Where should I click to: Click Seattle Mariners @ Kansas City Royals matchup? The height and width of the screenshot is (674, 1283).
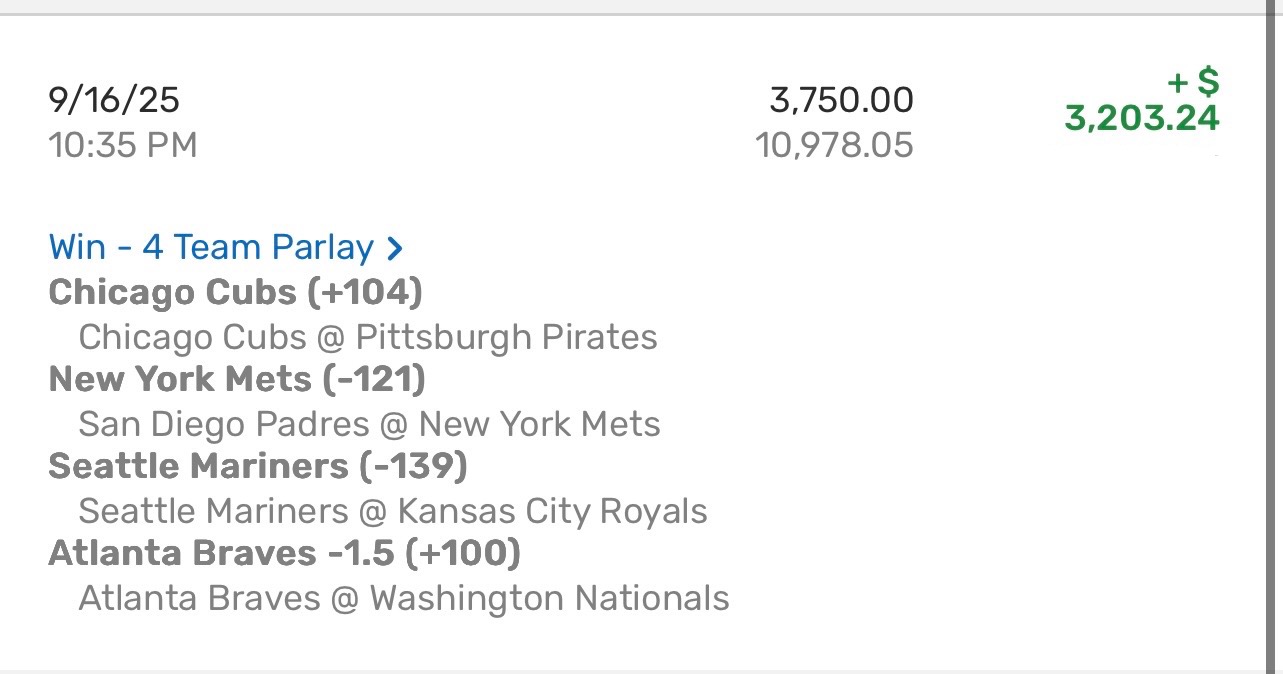392,511
